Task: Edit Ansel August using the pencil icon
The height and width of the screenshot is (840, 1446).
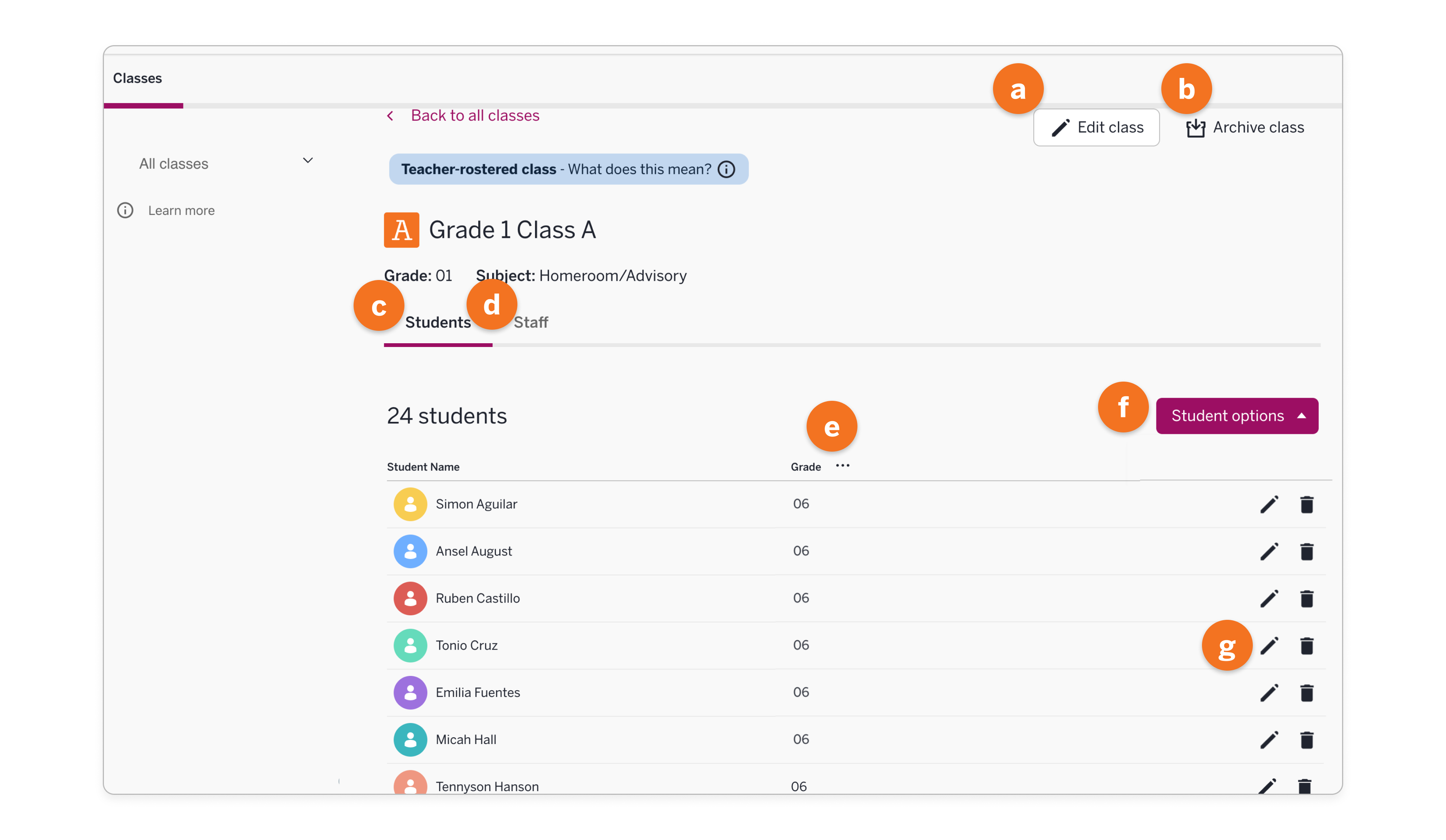Action: (x=1269, y=551)
